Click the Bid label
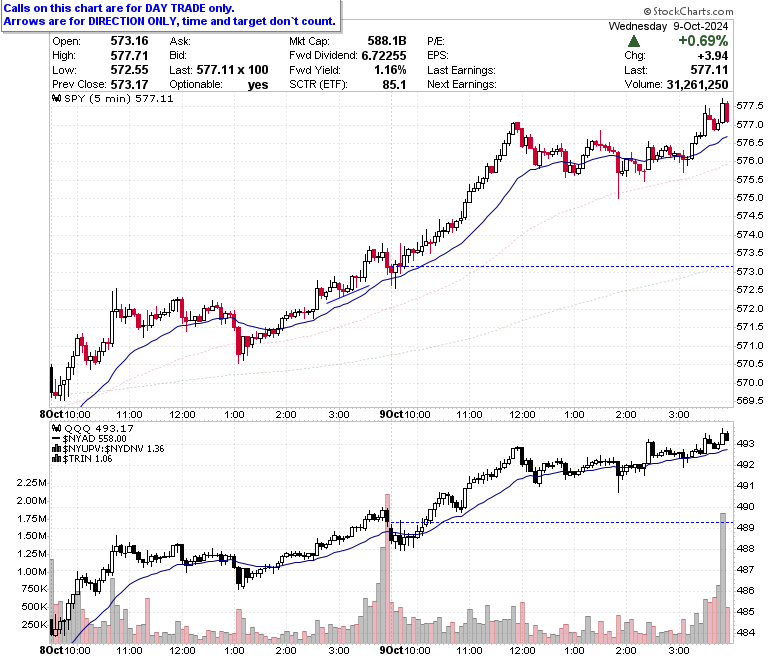Image resolution: width=780 pixels, height=659 pixels. [178, 55]
